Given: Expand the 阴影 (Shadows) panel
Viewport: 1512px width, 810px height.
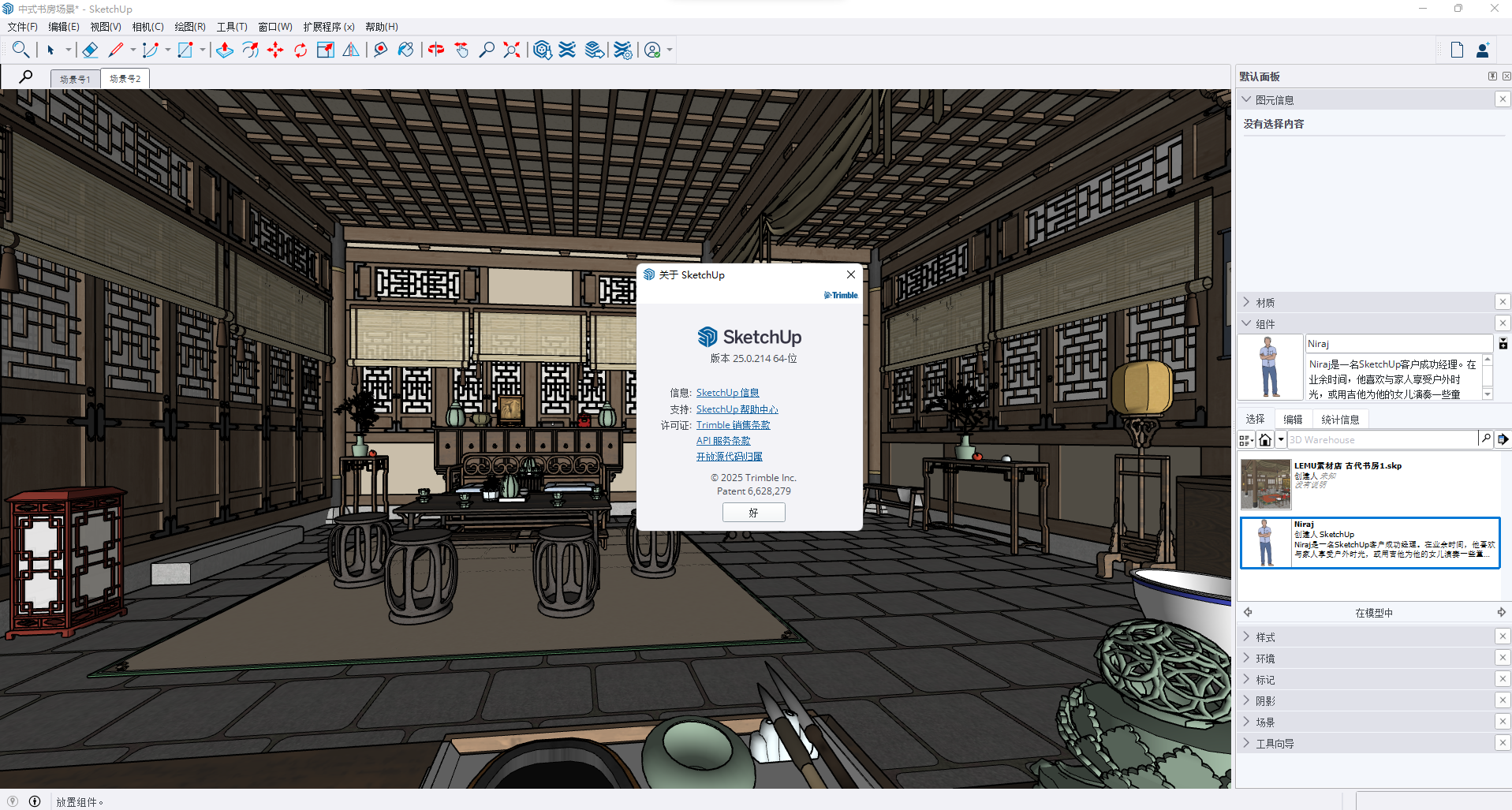Looking at the screenshot, I should [x=1265, y=701].
